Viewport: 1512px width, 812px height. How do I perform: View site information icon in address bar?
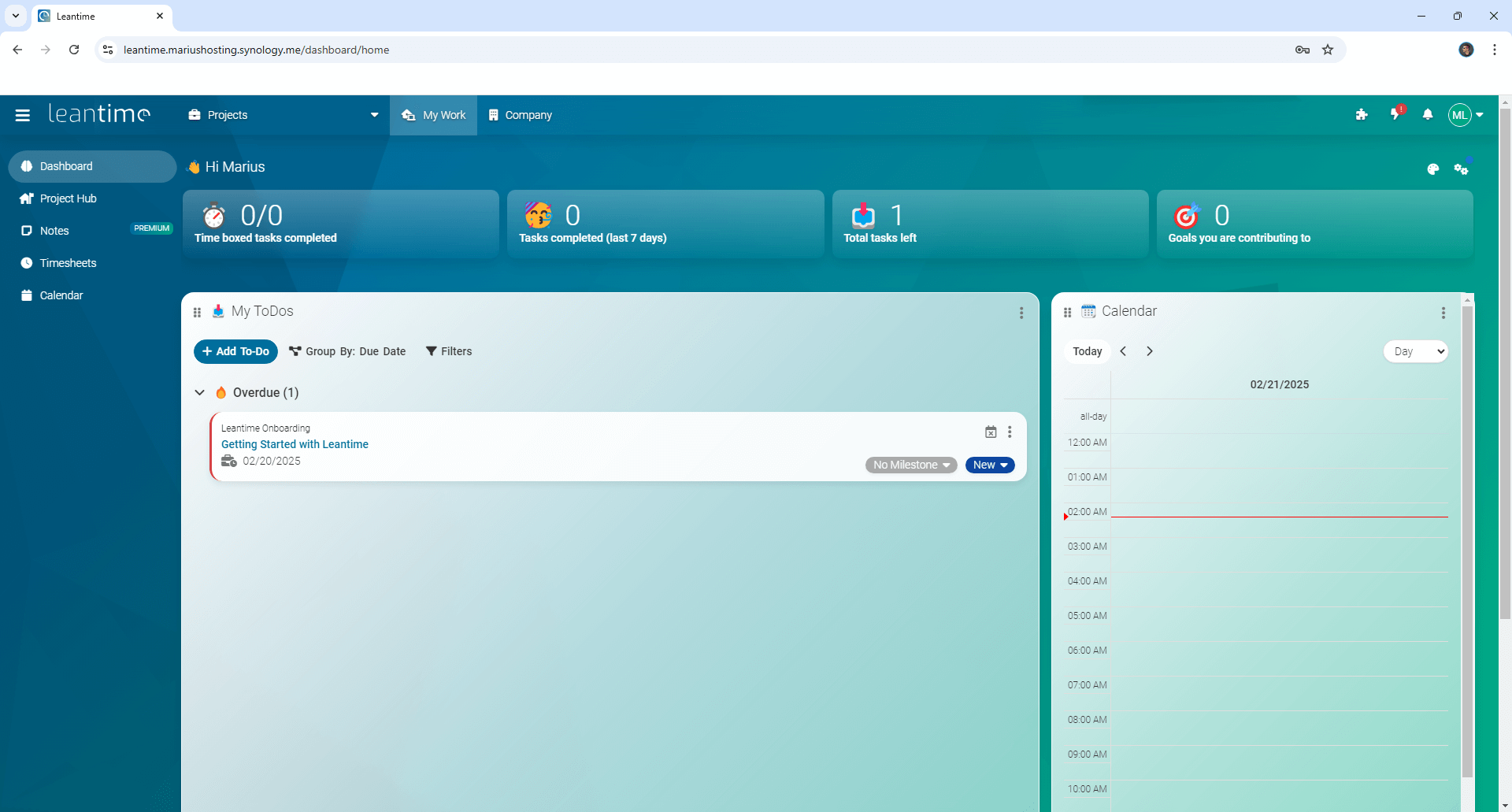[x=108, y=50]
